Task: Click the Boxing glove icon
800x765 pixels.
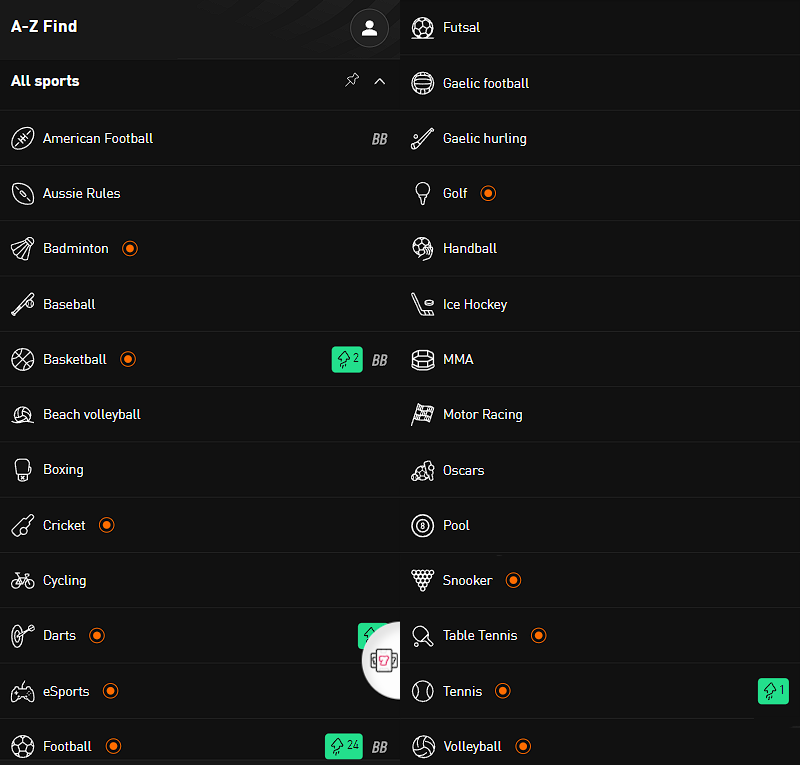Action: coord(22,470)
